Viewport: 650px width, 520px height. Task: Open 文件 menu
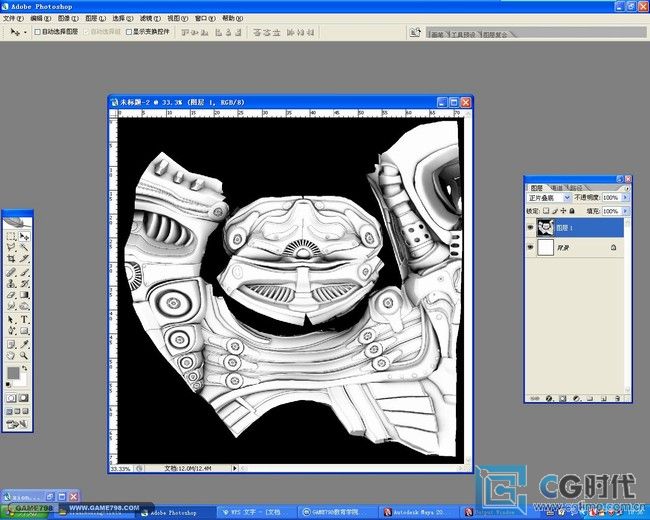tap(13, 18)
